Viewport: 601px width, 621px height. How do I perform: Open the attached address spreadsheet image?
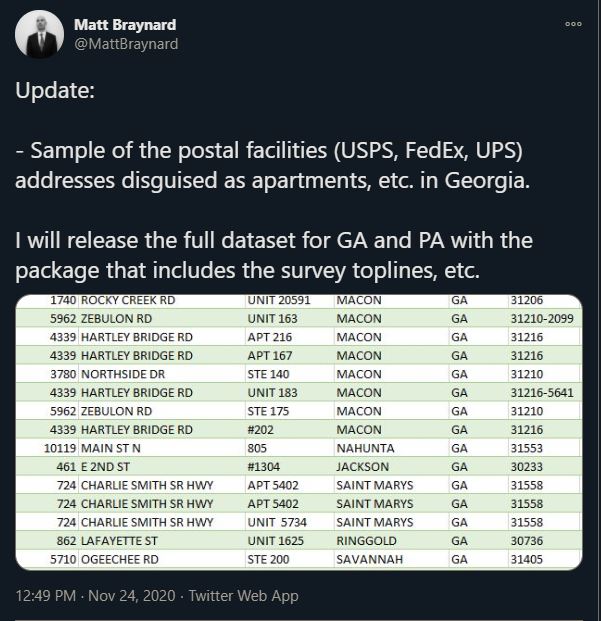coord(299,432)
